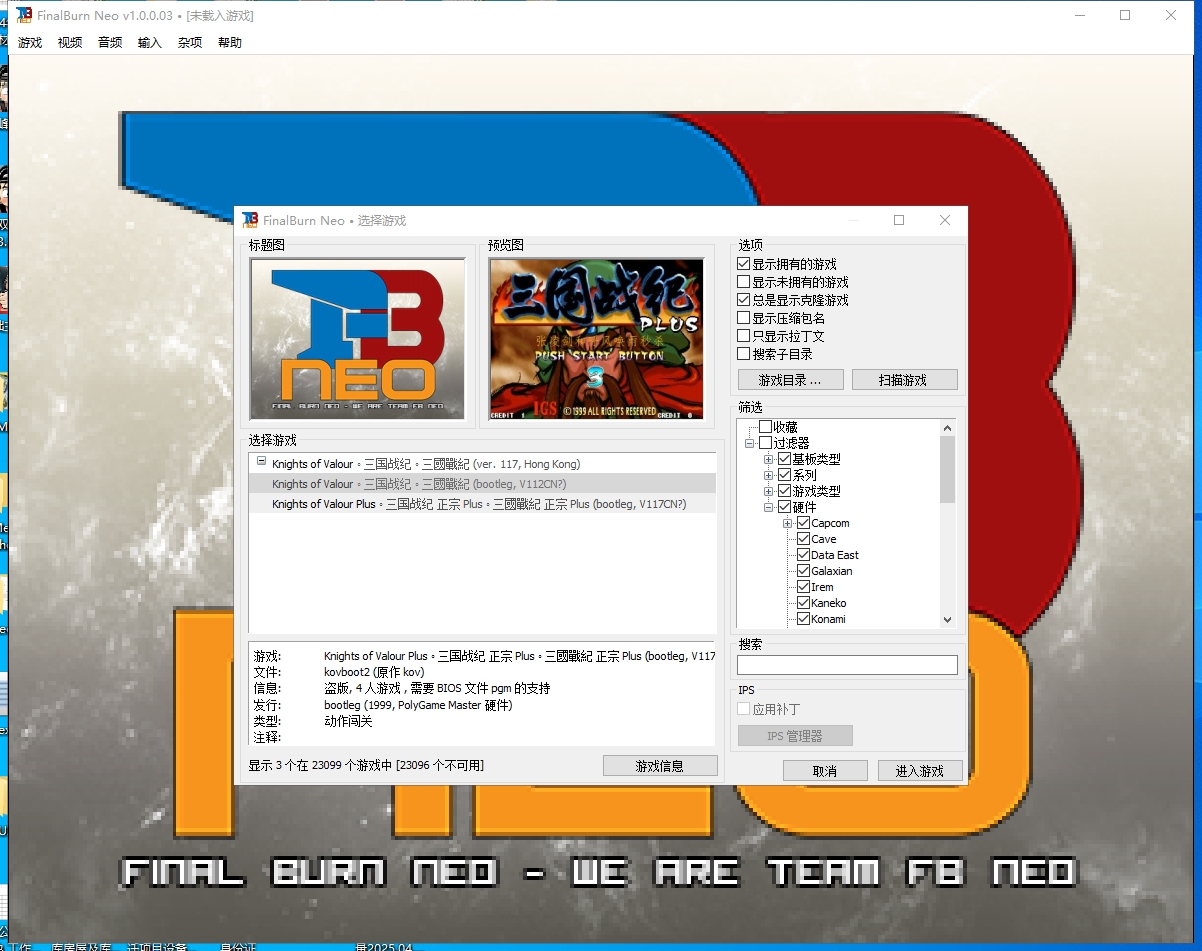The width and height of the screenshot is (1202, 951).
Task: Click 扫描游戏 button
Action: tap(905, 380)
